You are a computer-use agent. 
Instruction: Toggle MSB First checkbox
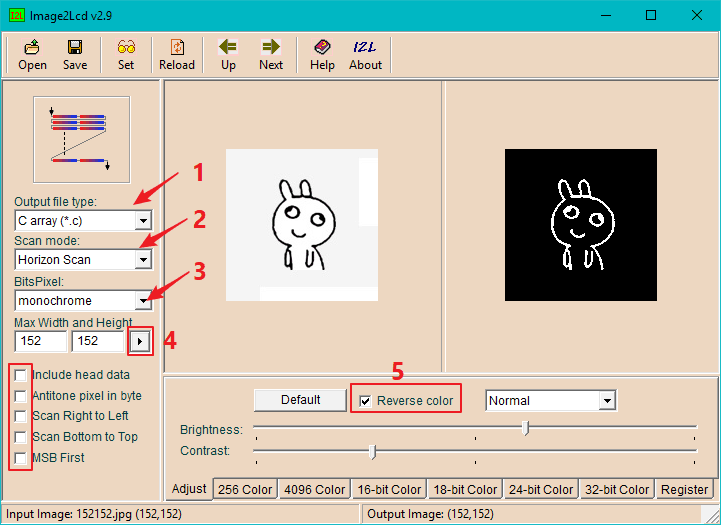[20, 458]
